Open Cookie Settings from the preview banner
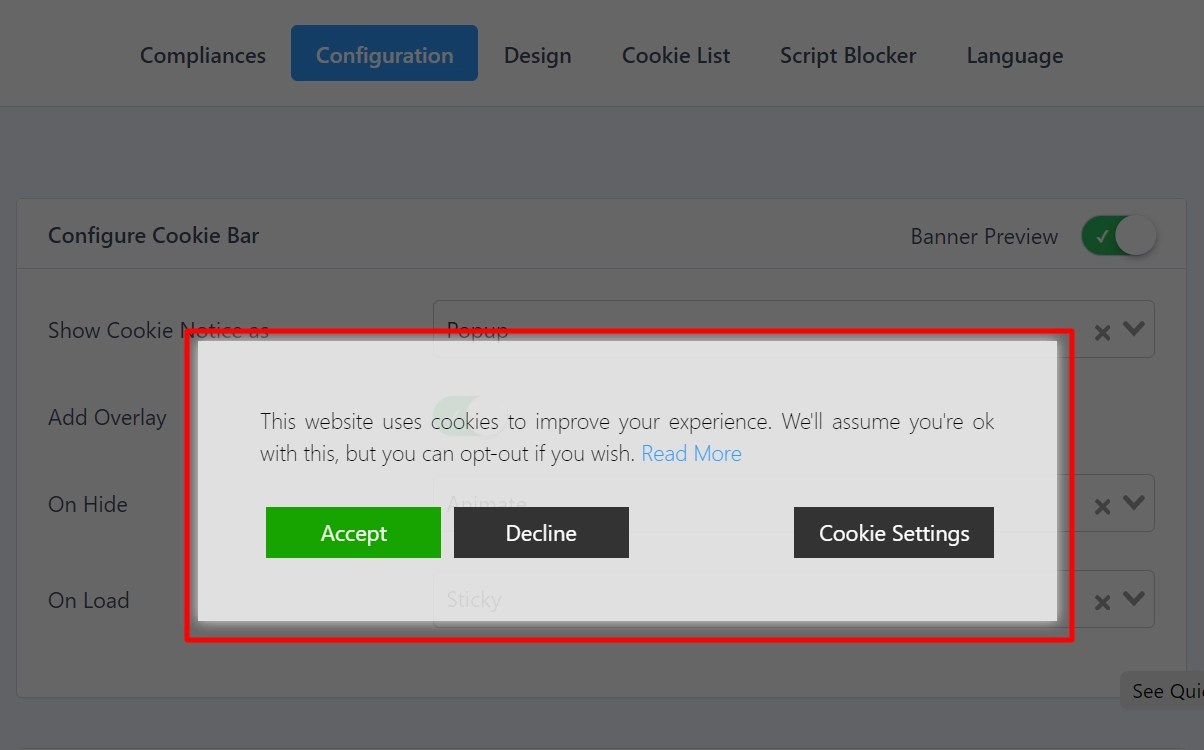 [x=893, y=532]
